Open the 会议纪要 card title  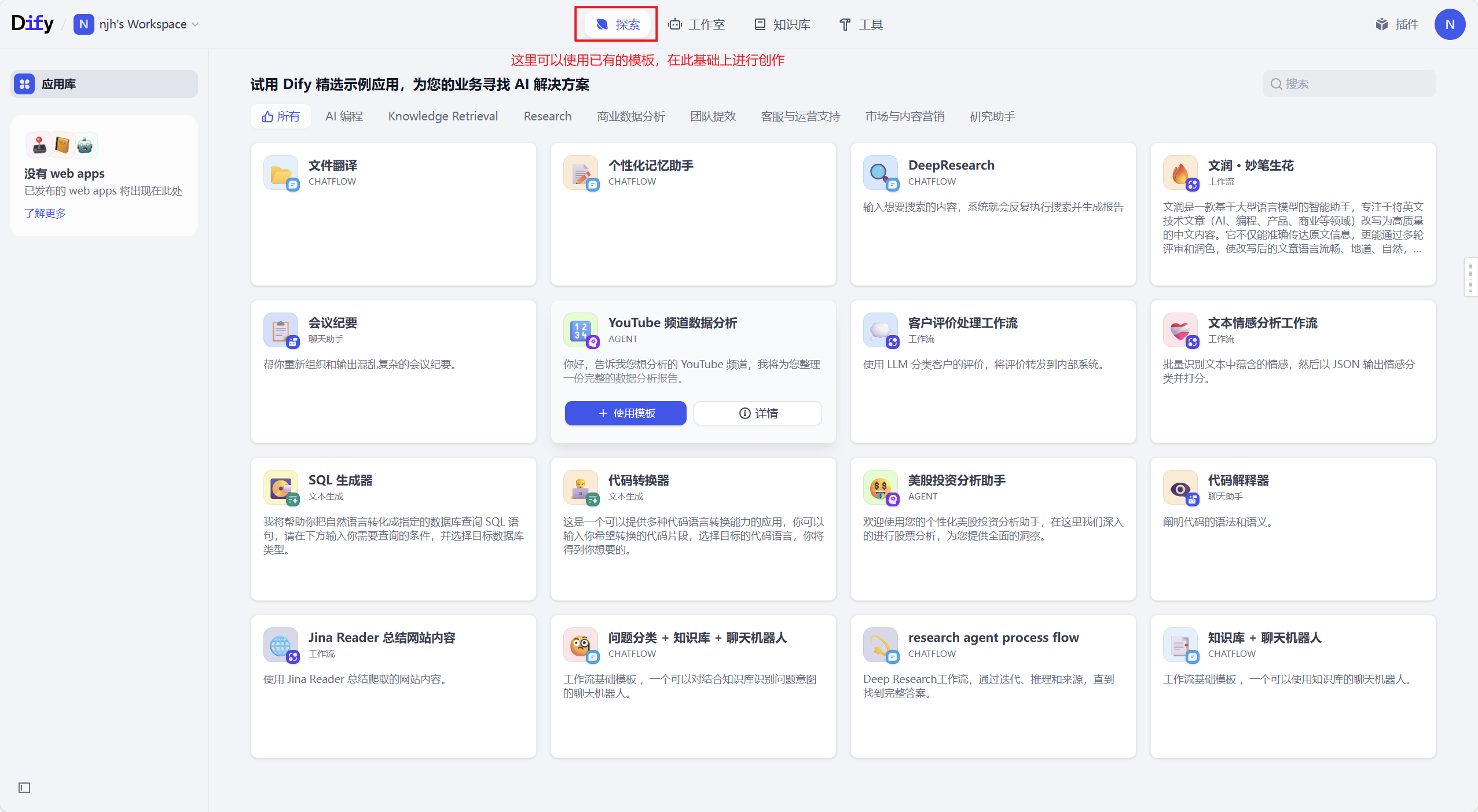coord(333,323)
